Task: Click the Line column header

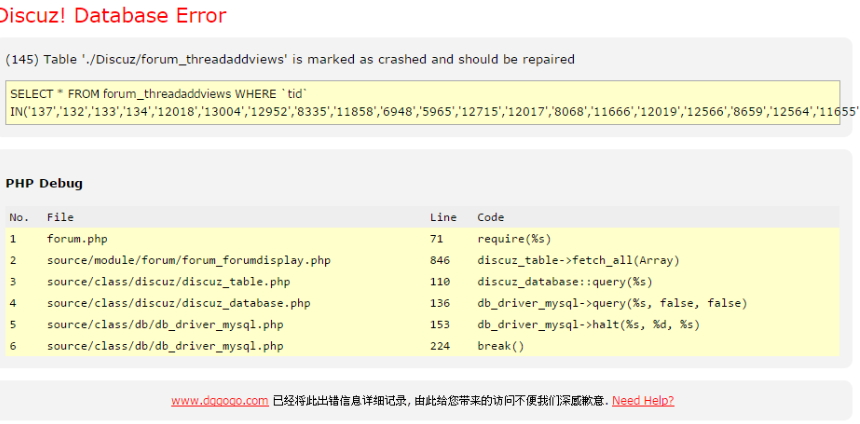Action: (443, 217)
